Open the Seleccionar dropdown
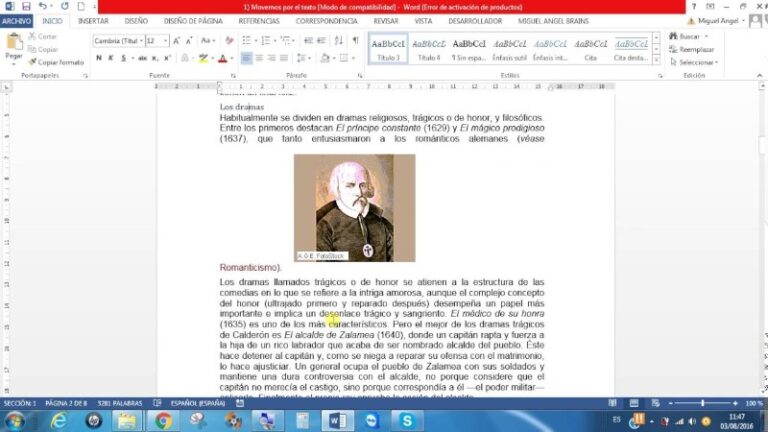Viewport: 768px width, 432px height. [x=694, y=62]
